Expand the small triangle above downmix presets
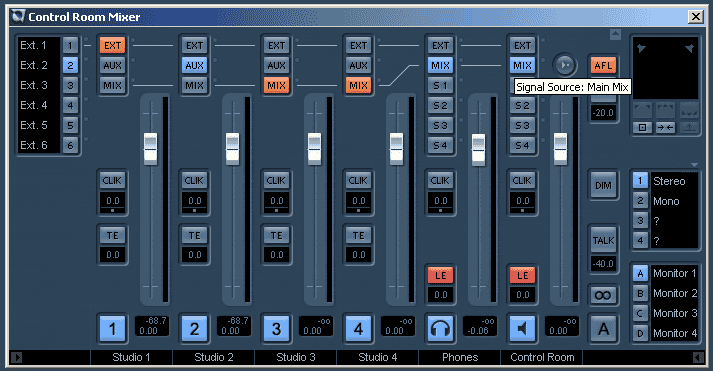Image resolution: width=713 pixels, height=371 pixels. [x=694, y=165]
